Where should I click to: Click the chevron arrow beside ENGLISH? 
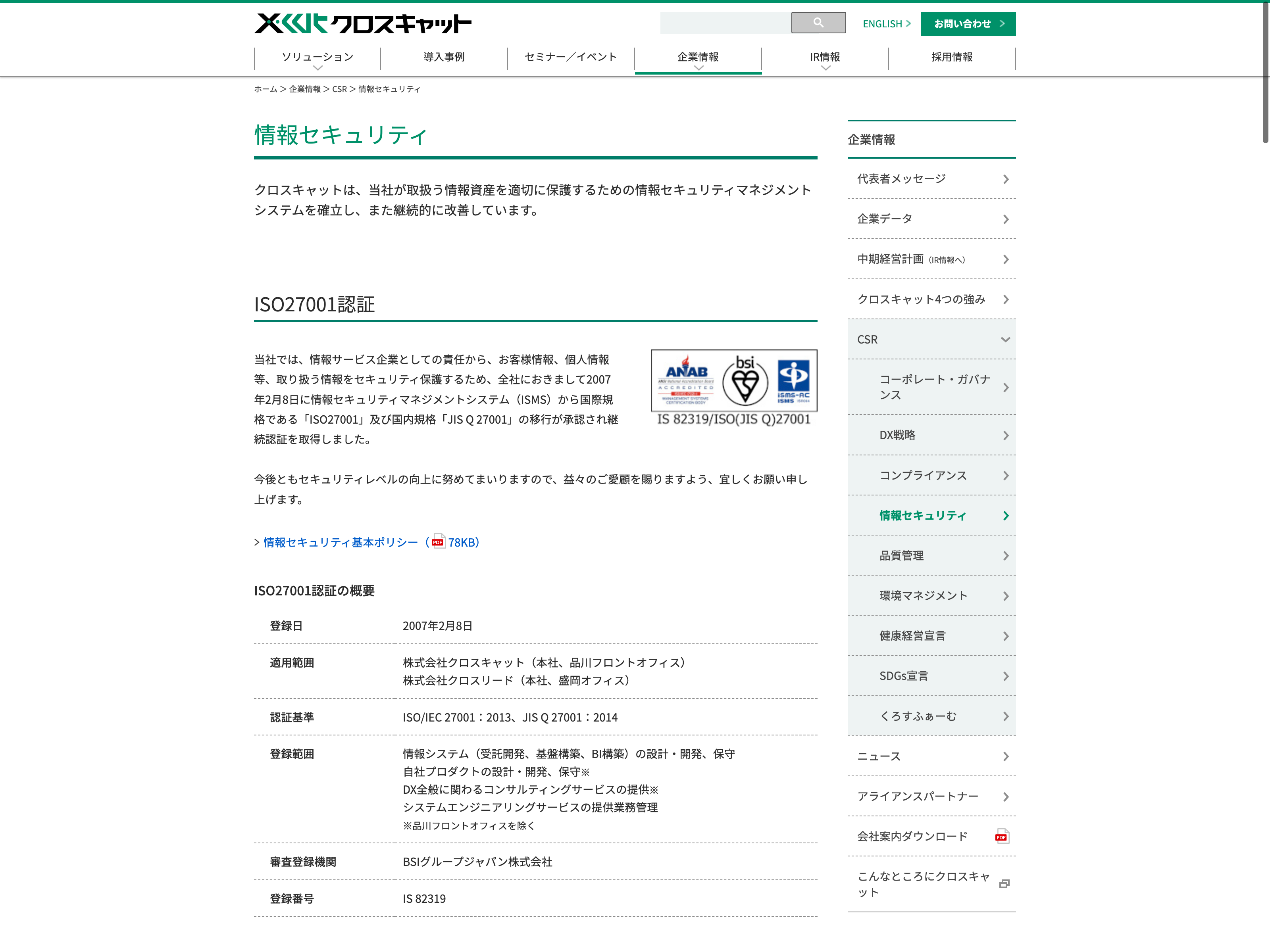[908, 23]
